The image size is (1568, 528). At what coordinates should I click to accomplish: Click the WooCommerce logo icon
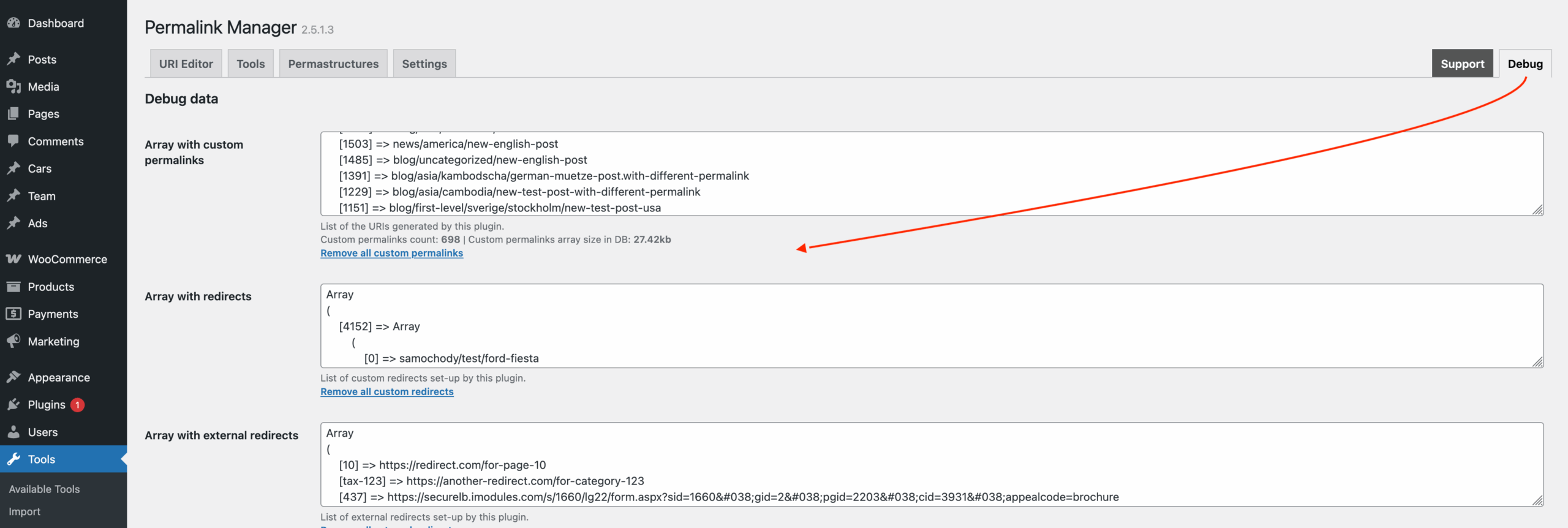pos(13,259)
